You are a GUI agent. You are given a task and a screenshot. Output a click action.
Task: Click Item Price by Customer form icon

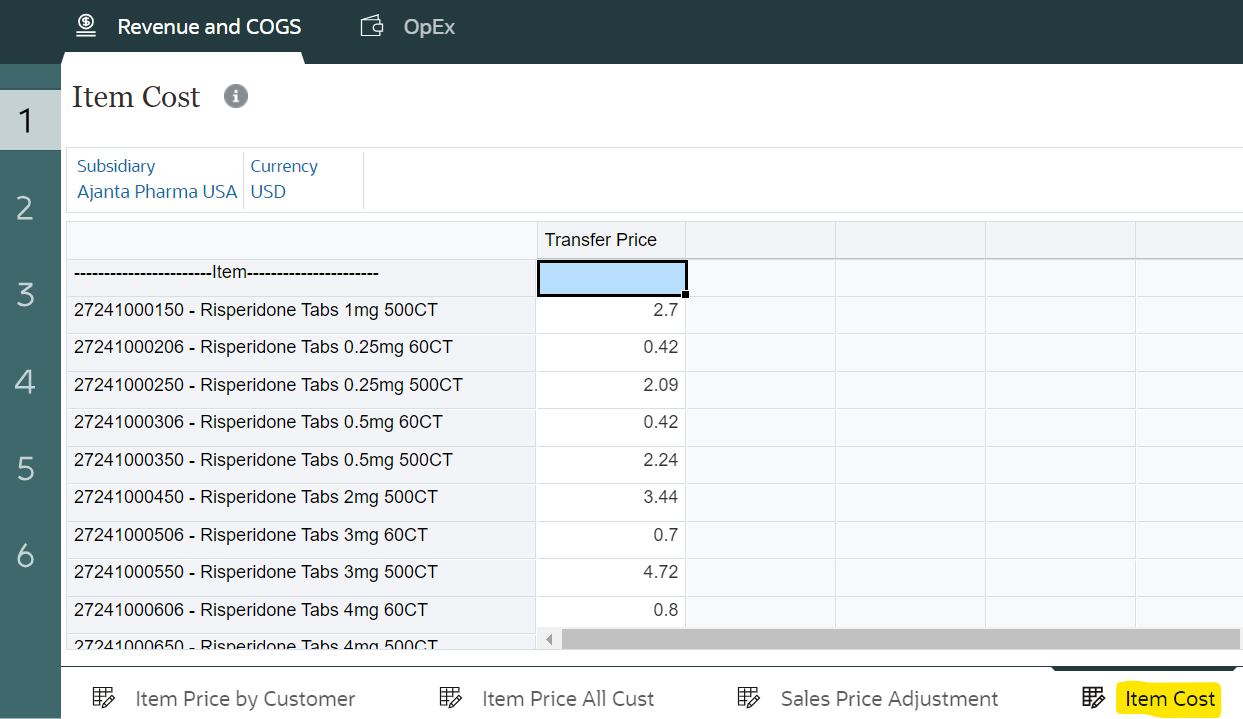pos(104,698)
